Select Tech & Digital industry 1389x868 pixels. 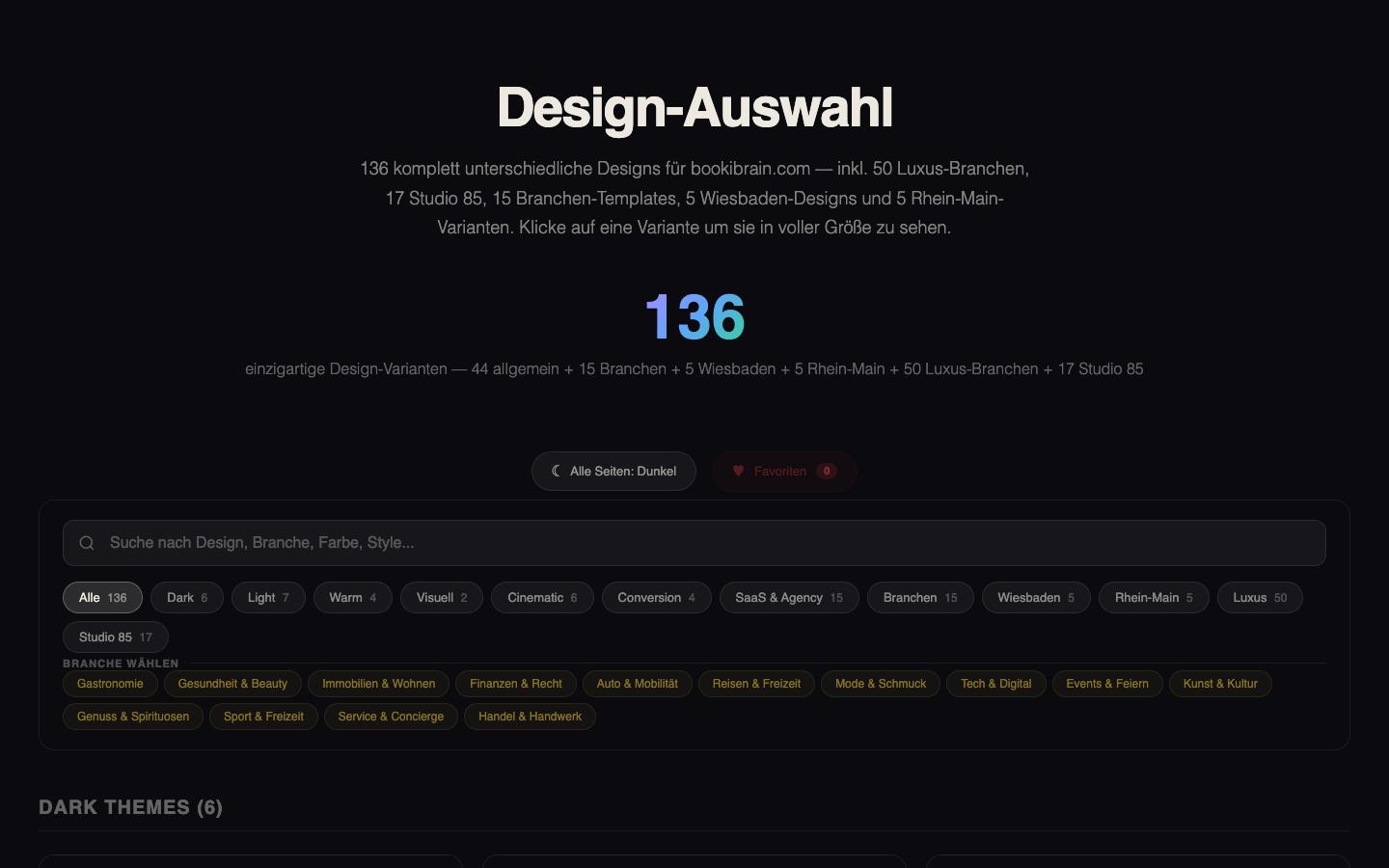(x=996, y=684)
